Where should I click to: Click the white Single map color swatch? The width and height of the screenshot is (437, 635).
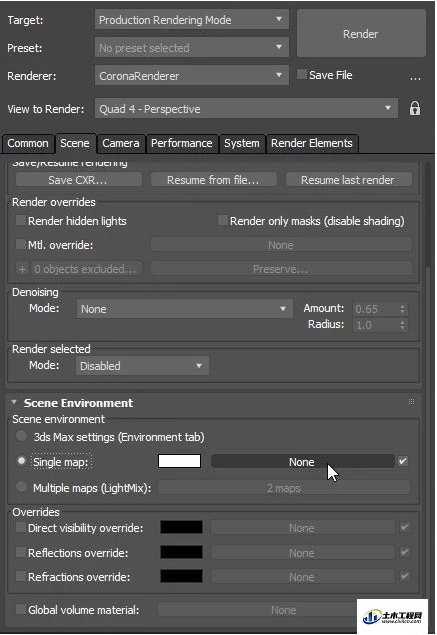pyautogui.click(x=180, y=461)
